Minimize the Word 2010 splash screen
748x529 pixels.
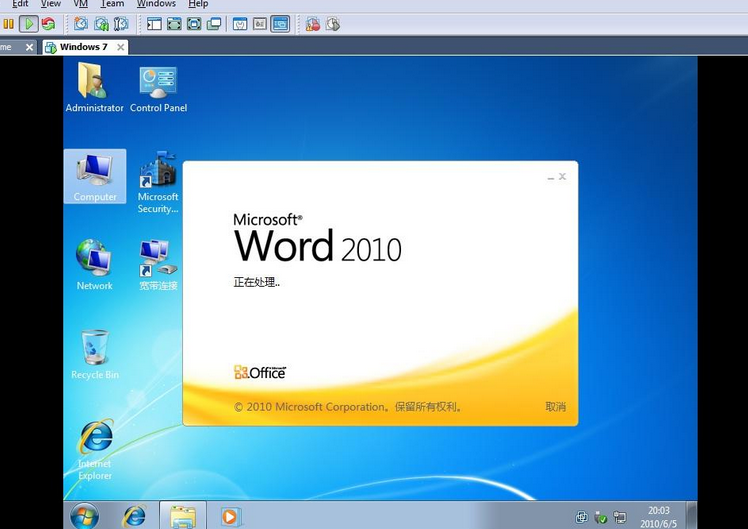551,177
